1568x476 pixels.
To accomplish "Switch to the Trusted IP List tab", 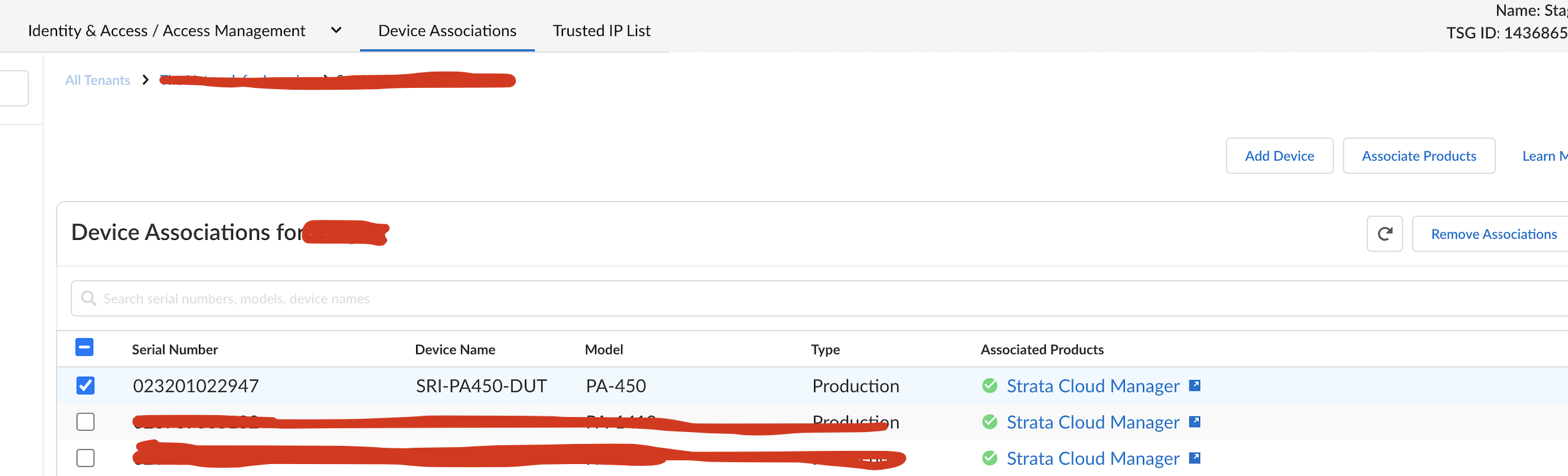I will [x=601, y=31].
